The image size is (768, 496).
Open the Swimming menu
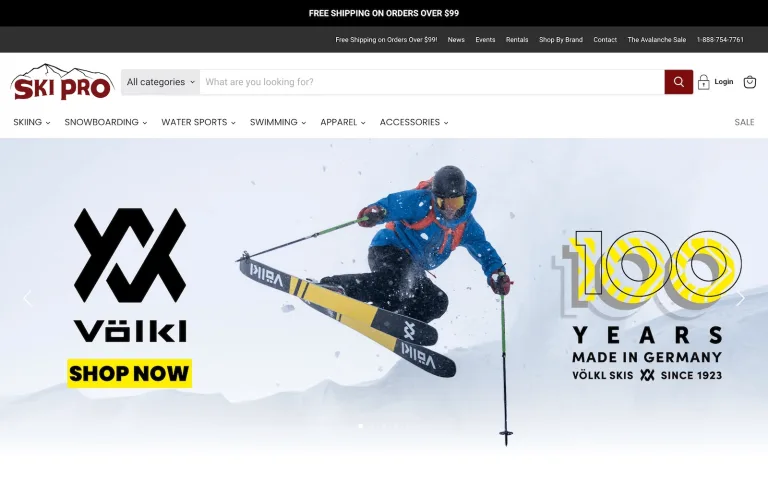(278, 122)
